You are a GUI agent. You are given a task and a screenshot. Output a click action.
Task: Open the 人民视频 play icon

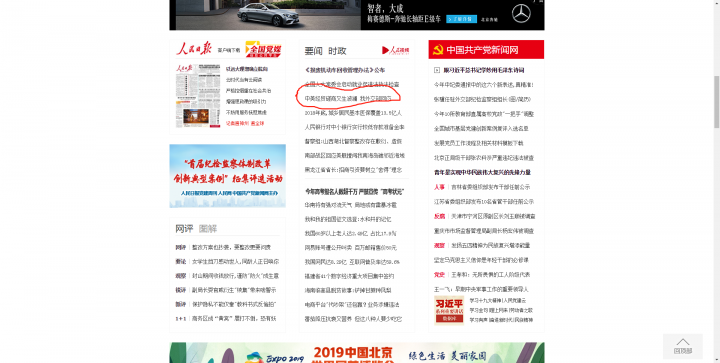click(395, 50)
